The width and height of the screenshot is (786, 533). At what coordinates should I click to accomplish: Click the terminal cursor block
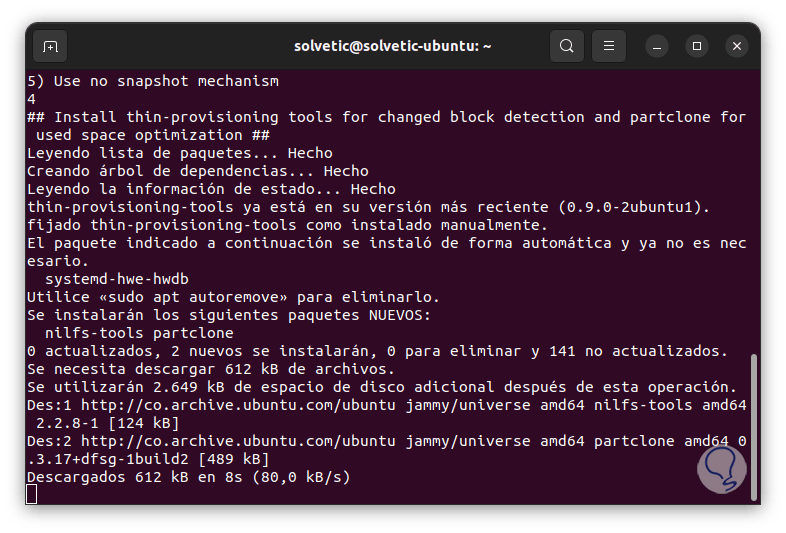click(32, 494)
